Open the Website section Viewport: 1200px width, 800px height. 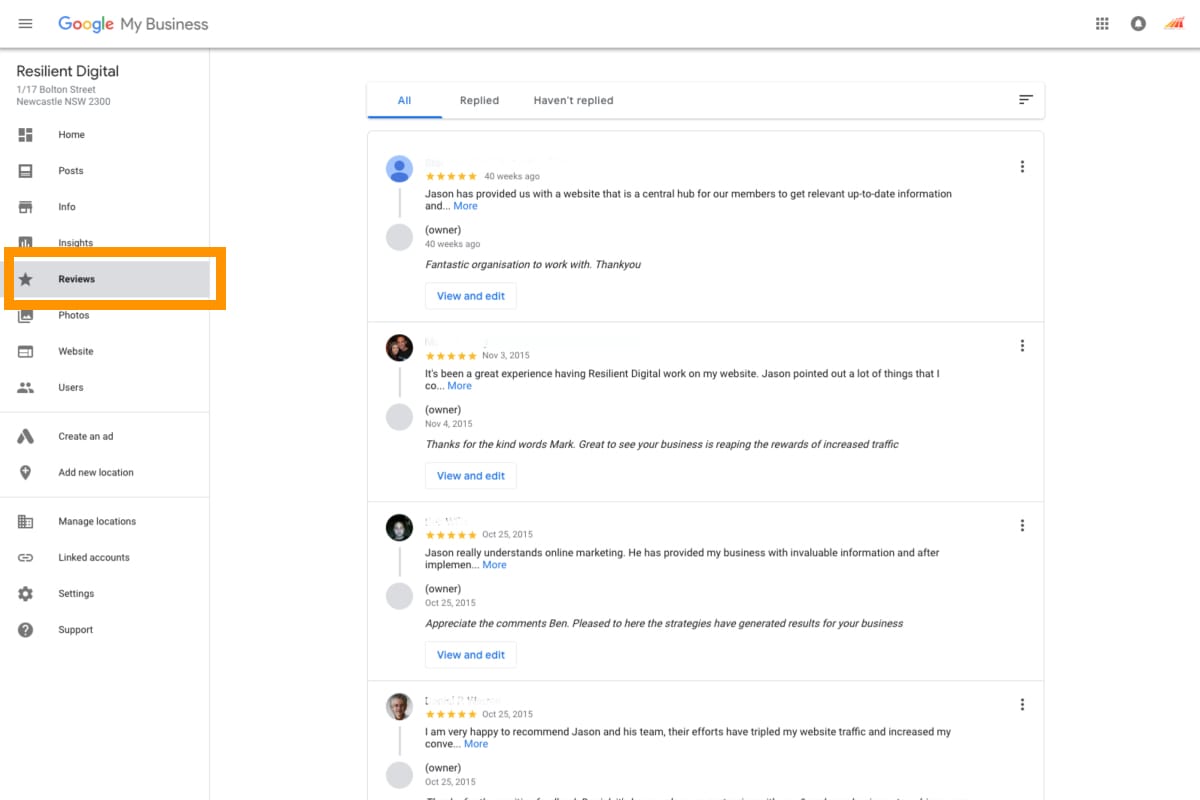tap(76, 352)
